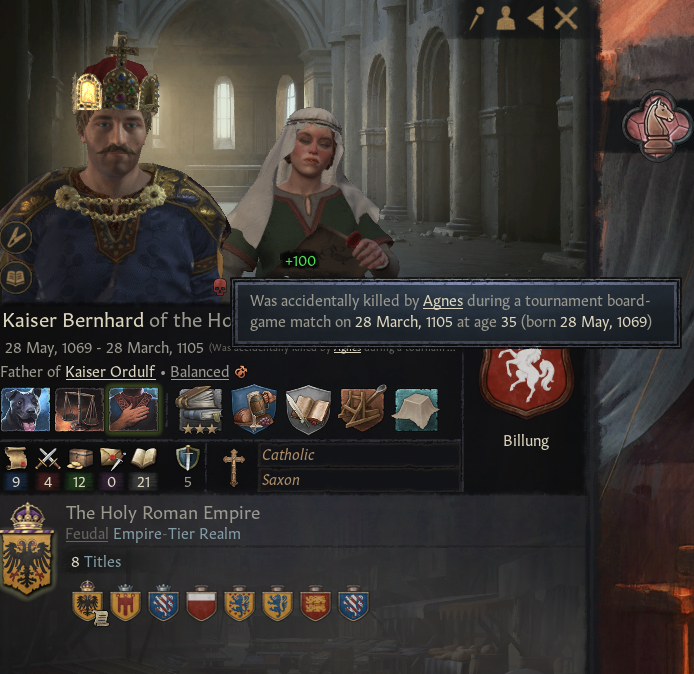Click the stacked books education trait icon
This screenshot has height=674, width=694.
[199, 409]
